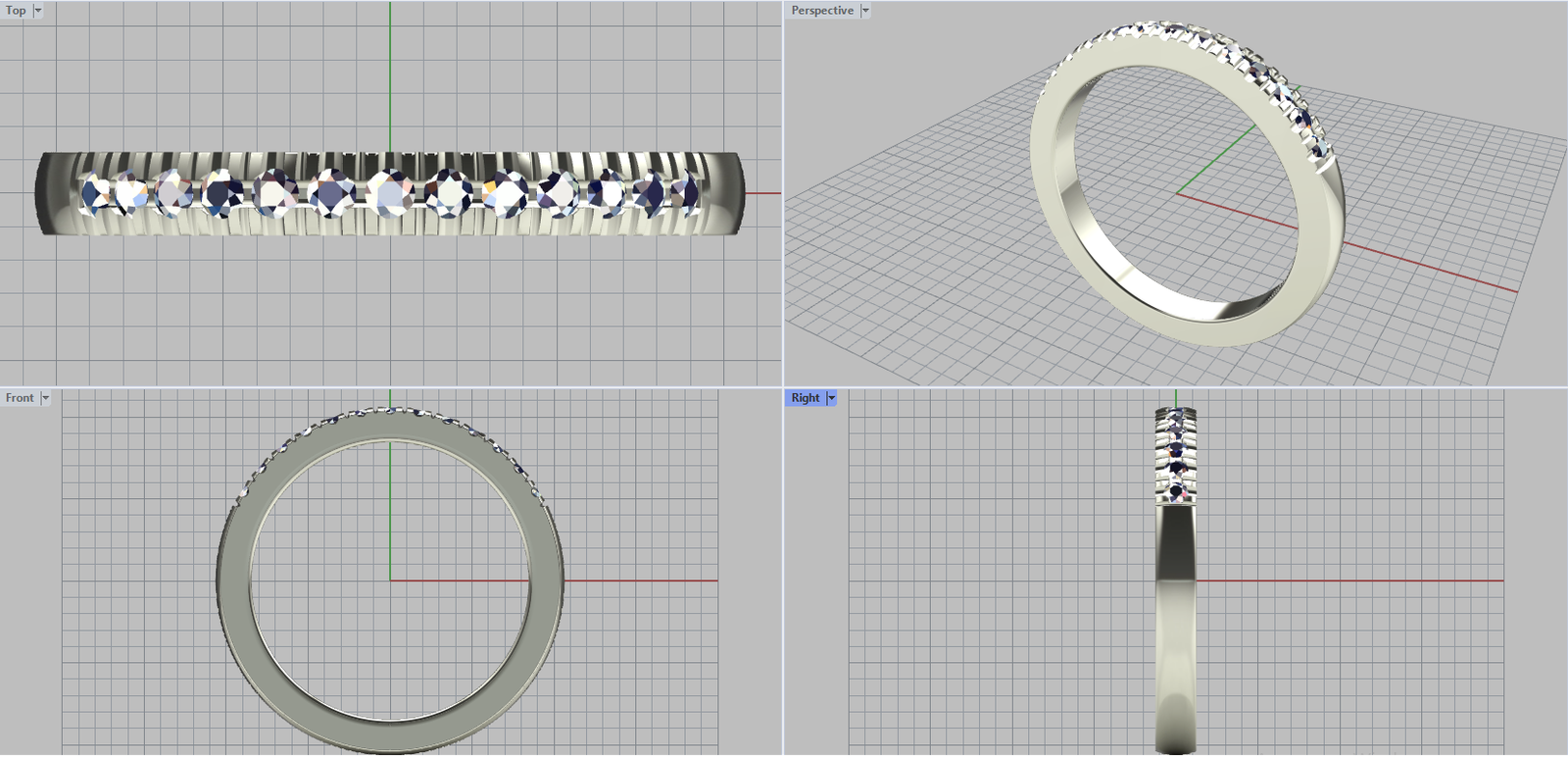Click the ring shank in Right viewport
The width and height of the screenshot is (1568, 757).
(1175, 628)
